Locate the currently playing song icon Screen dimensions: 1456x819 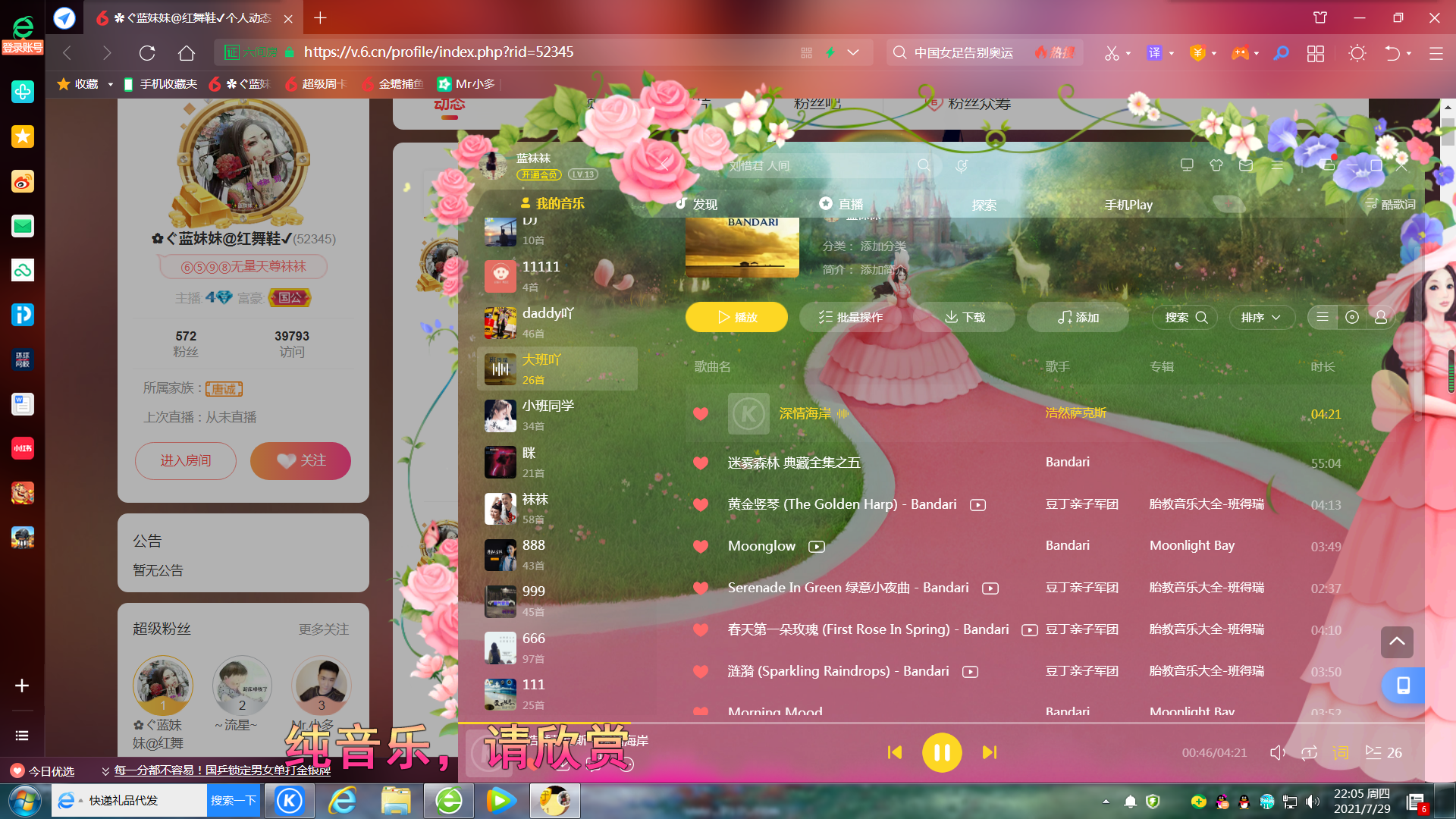pos(1351,317)
